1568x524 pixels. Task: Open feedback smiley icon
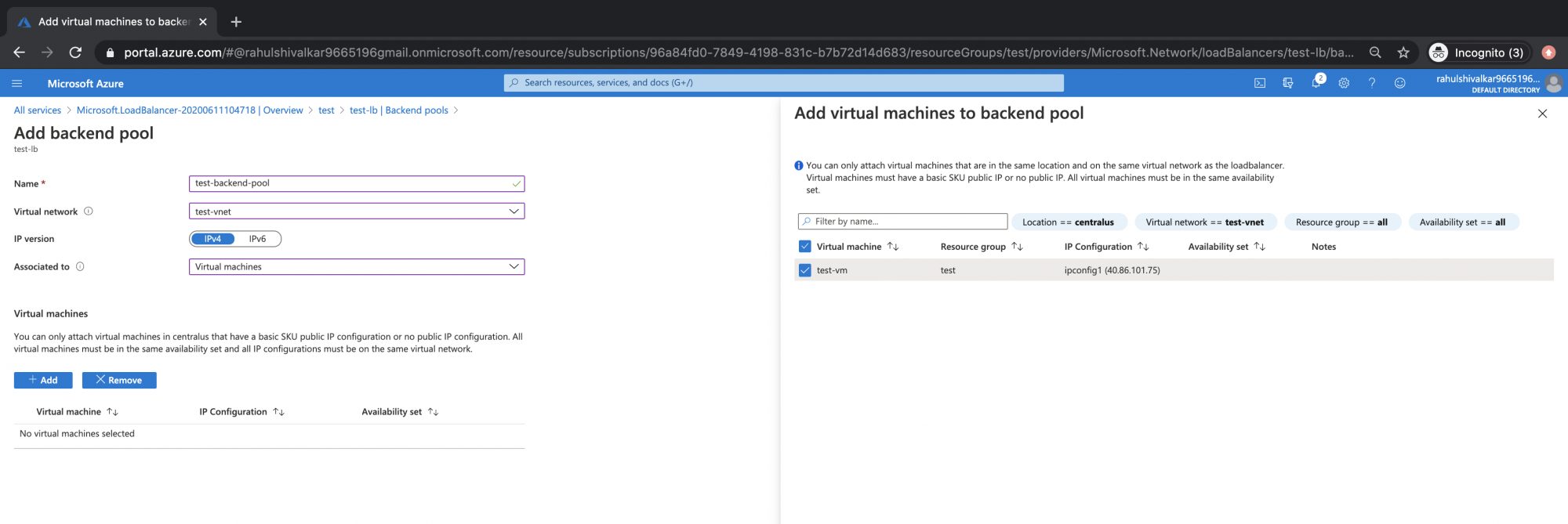click(x=1399, y=83)
